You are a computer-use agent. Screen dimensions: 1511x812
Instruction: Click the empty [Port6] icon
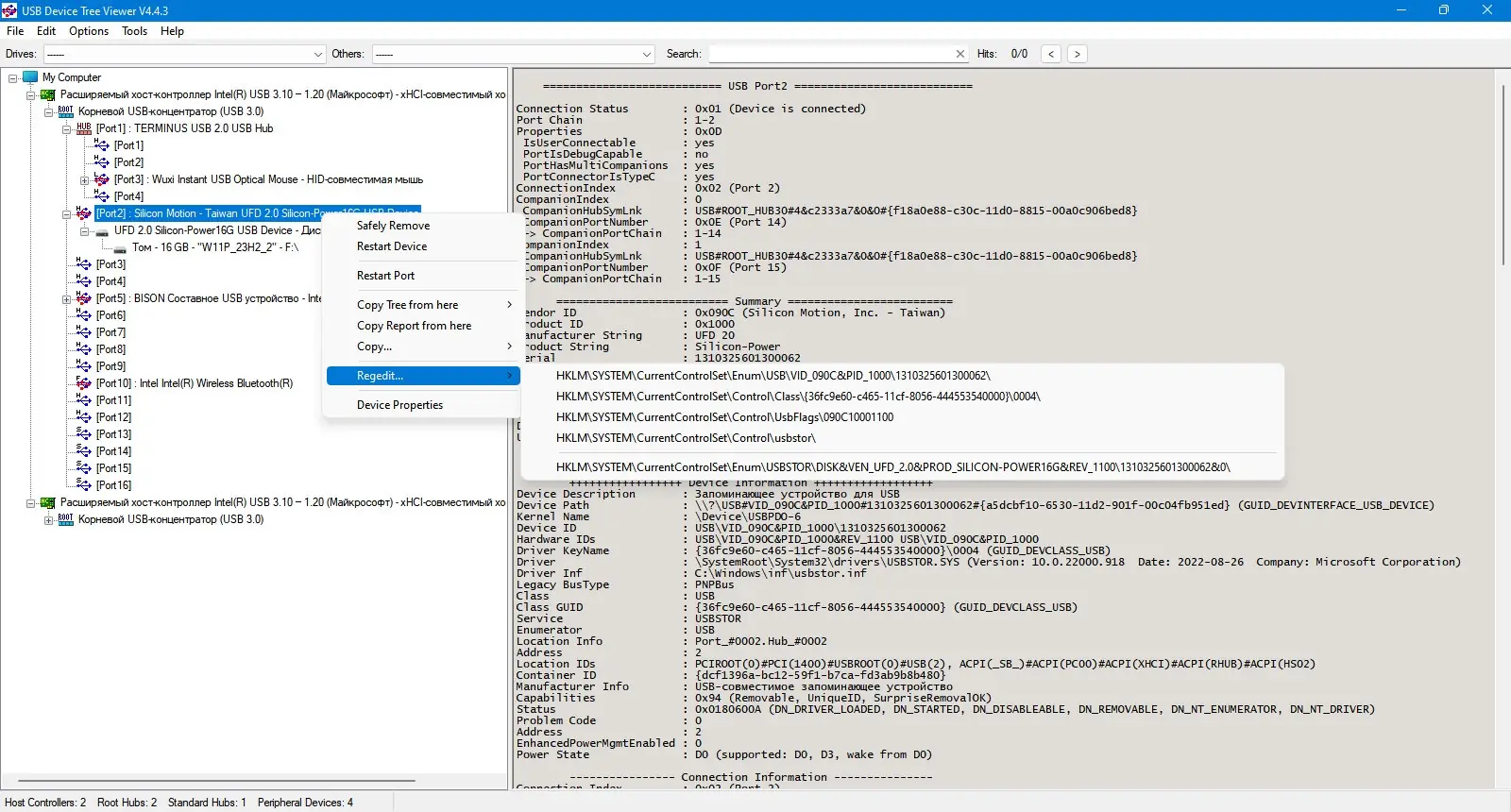84,315
